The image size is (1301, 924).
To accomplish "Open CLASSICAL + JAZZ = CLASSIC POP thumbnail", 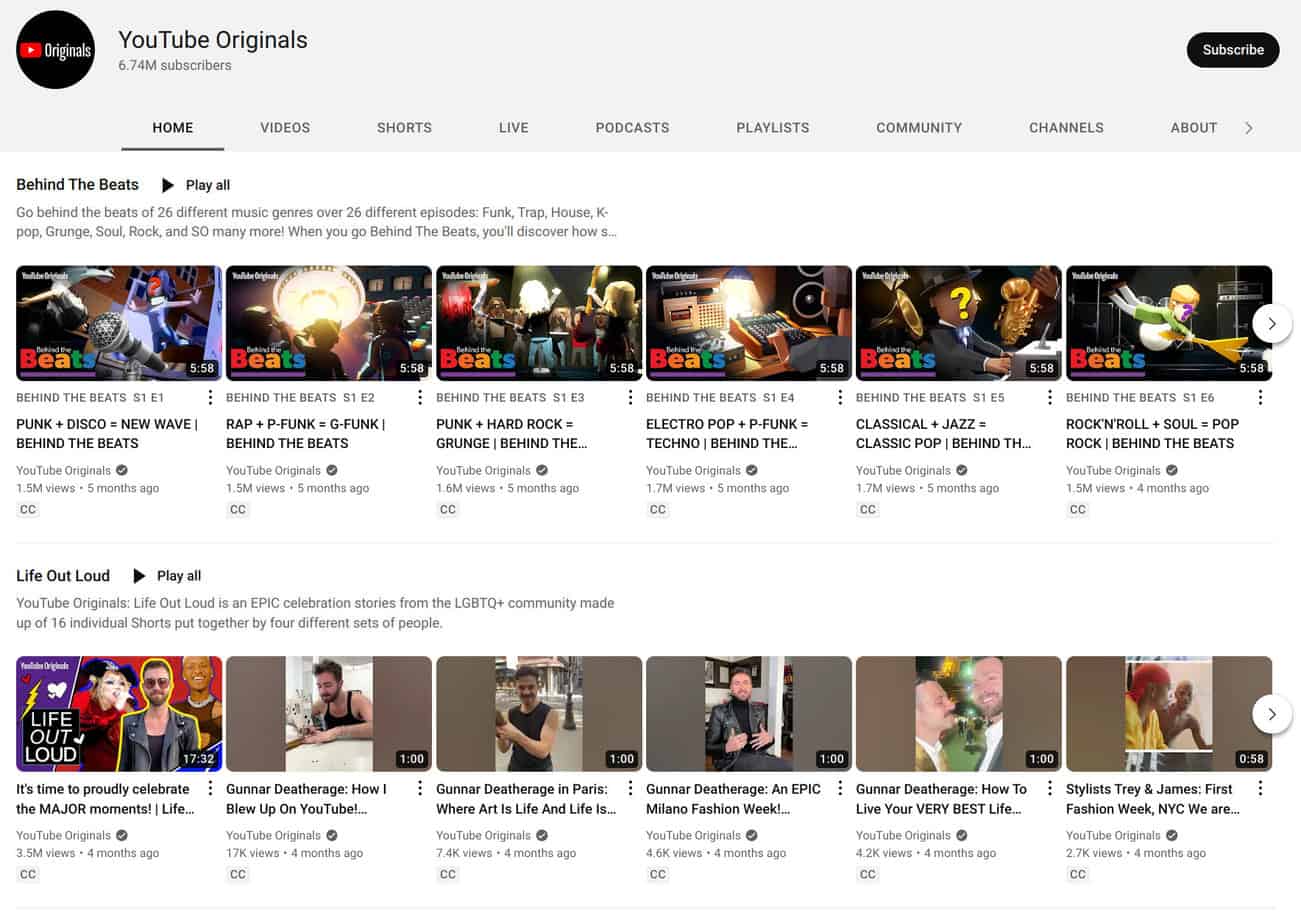I will pyautogui.click(x=959, y=323).
